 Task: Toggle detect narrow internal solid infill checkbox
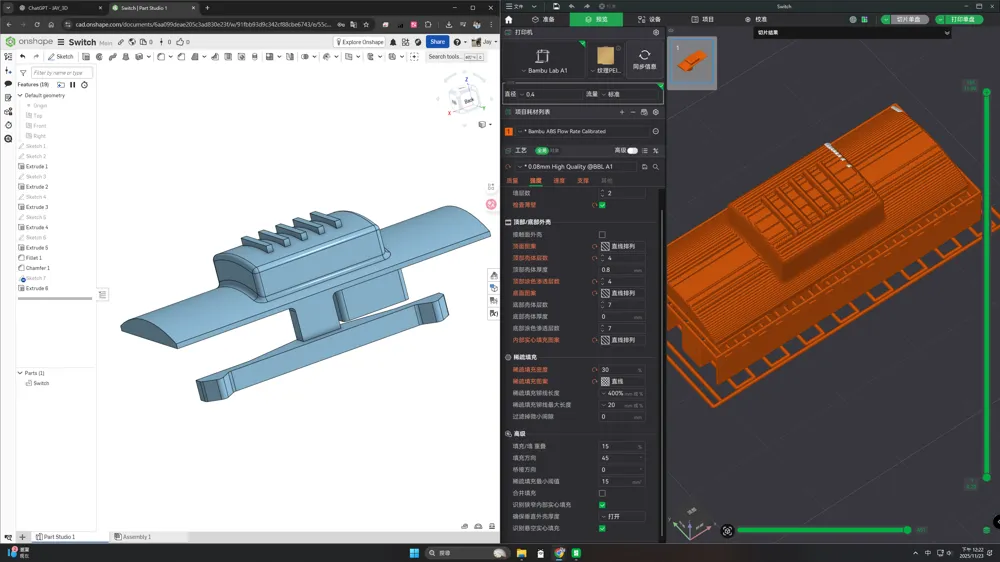[602, 505]
